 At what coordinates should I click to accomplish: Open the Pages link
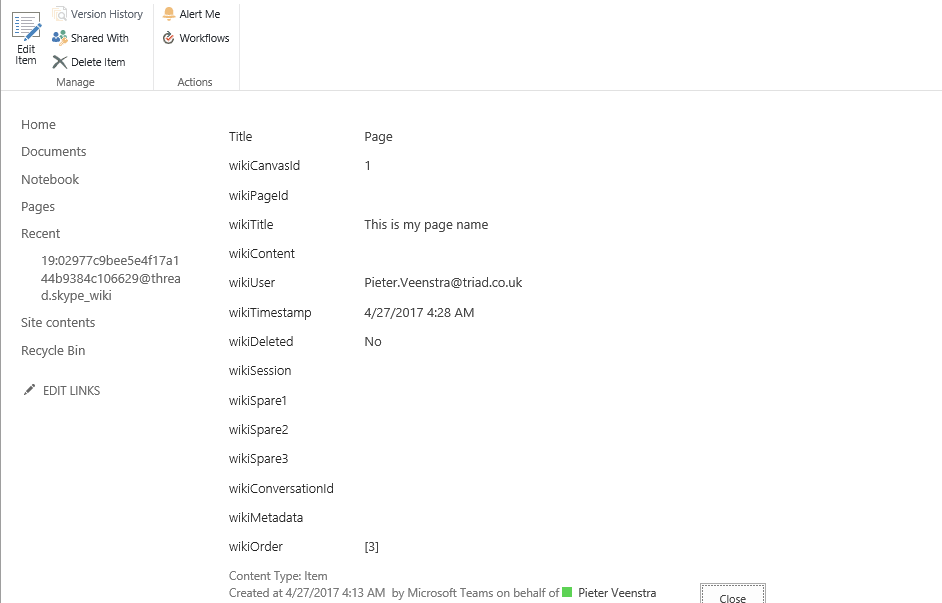click(38, 207)
